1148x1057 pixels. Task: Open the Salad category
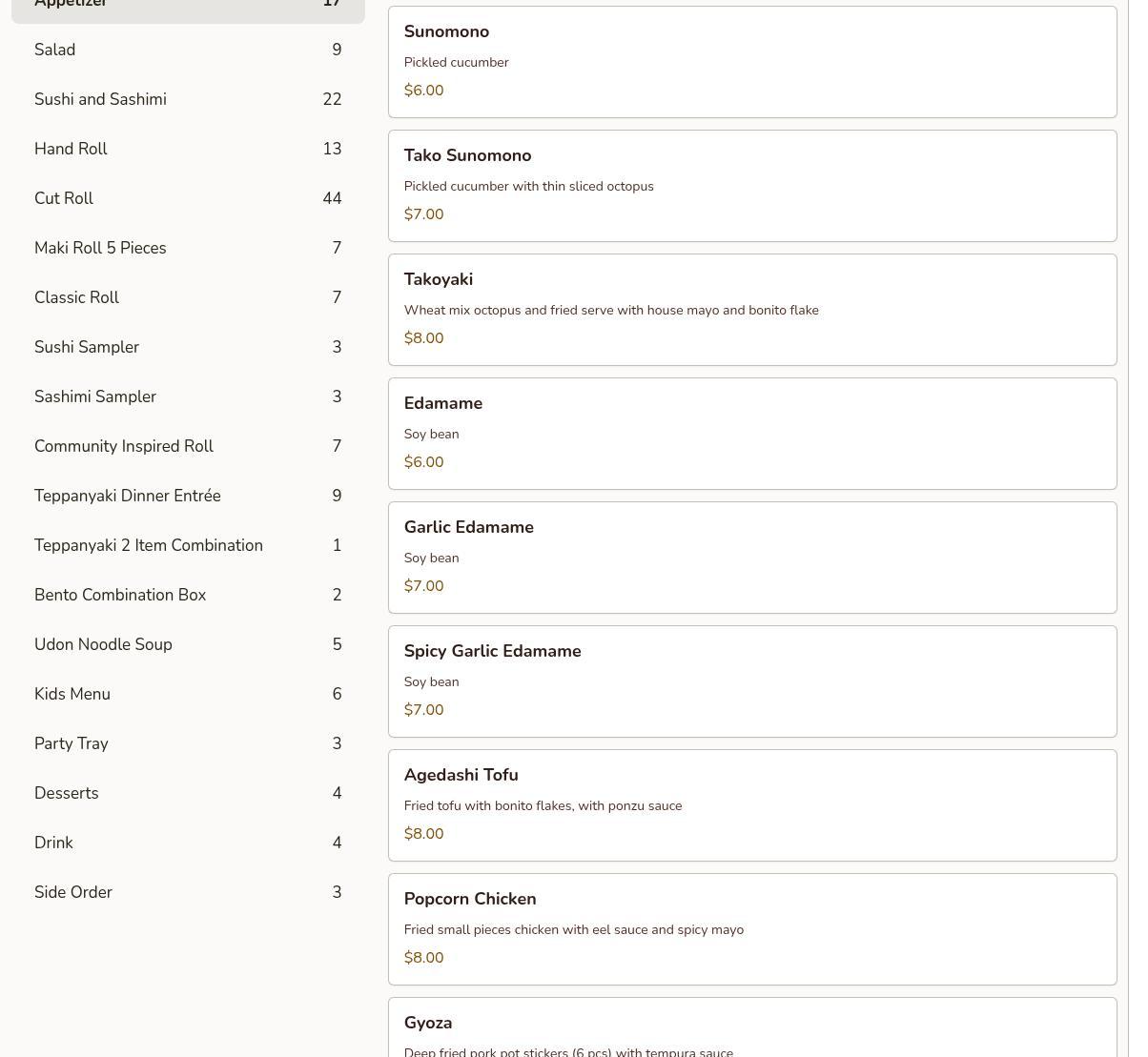[188, 50]
